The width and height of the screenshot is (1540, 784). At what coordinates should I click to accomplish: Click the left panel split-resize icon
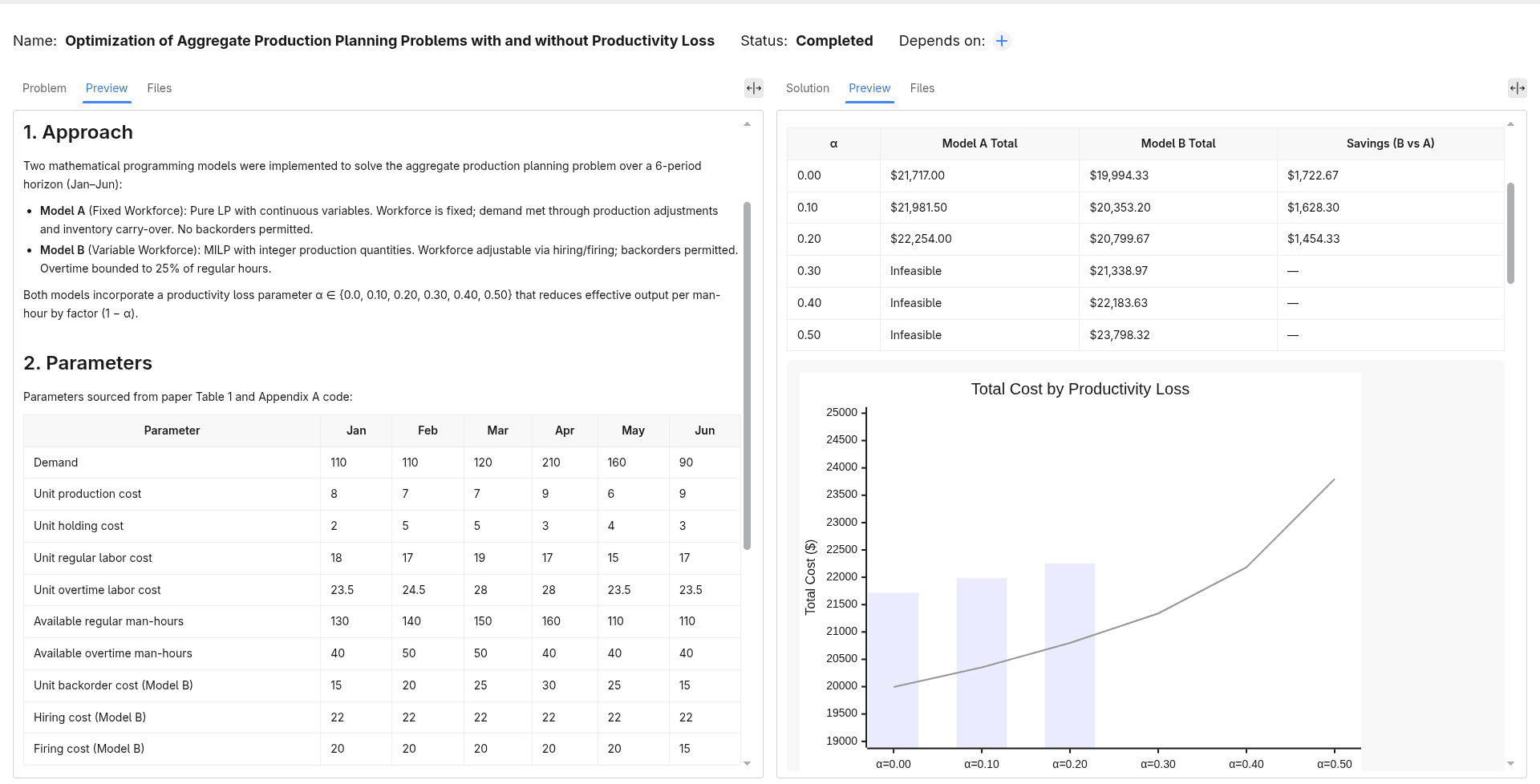coord(754,88)
